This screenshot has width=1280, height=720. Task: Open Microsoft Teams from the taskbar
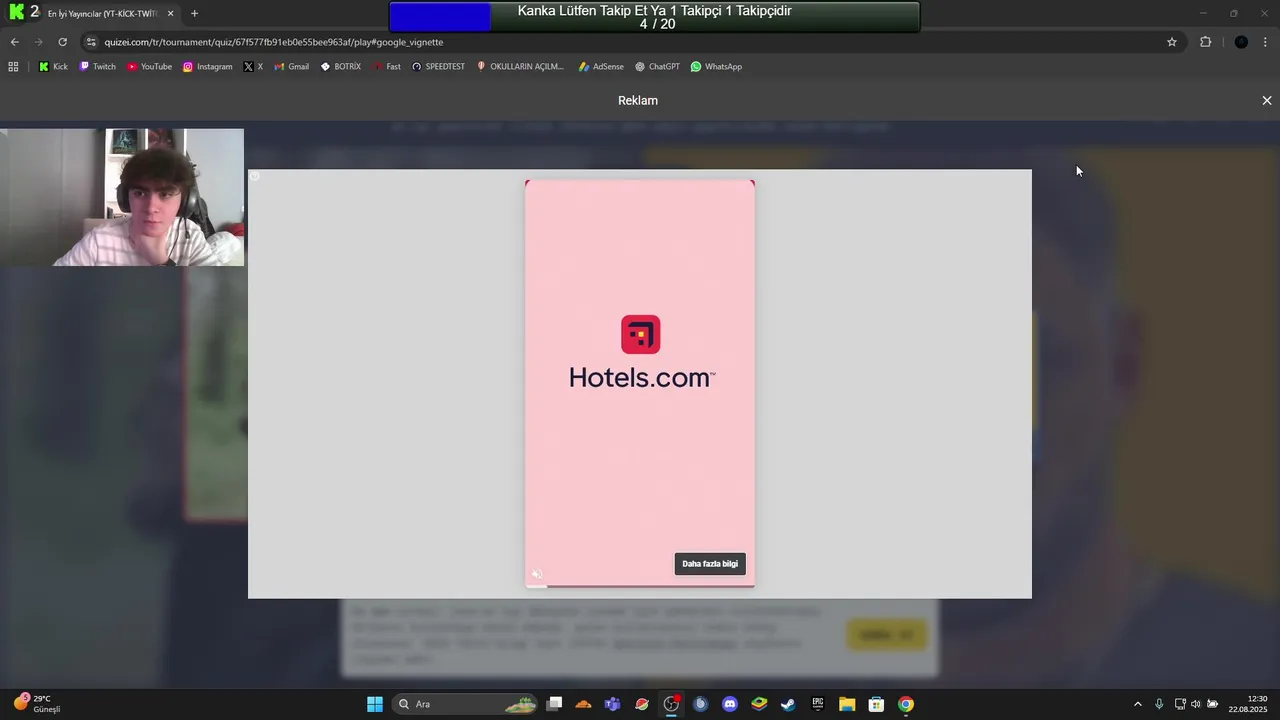tap(613, 704)
